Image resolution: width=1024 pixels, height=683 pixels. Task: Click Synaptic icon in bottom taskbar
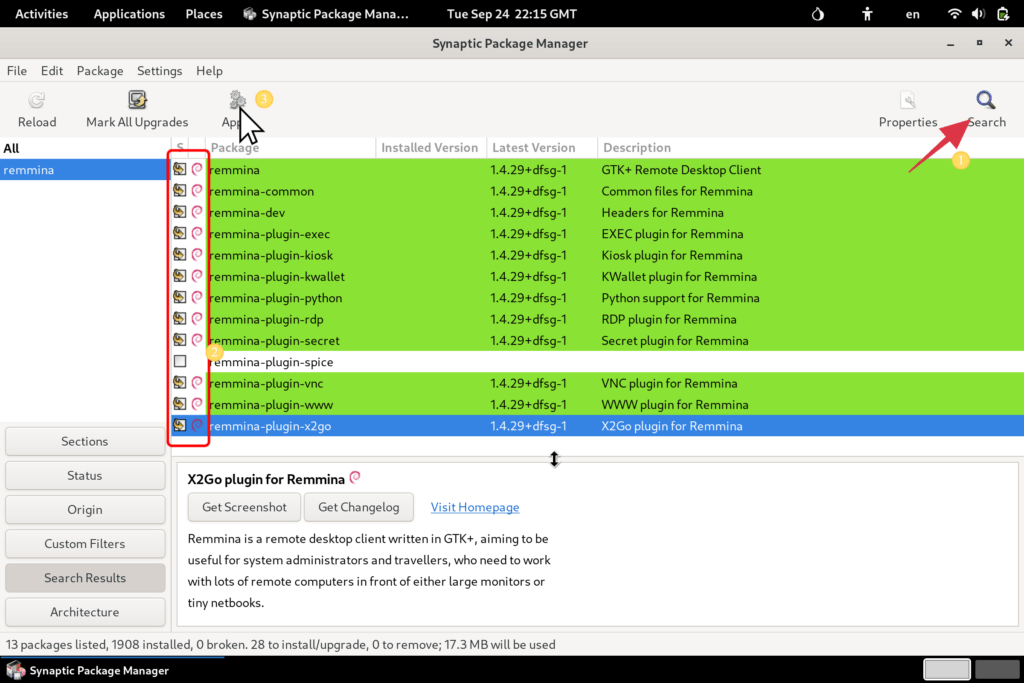(x=16, y=670)
